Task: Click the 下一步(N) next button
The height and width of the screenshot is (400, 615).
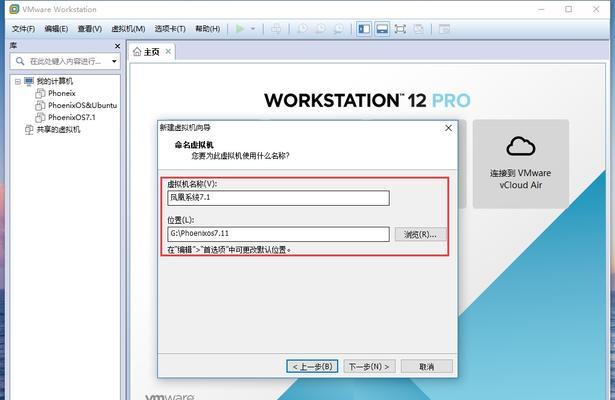Action: (369, 367)
